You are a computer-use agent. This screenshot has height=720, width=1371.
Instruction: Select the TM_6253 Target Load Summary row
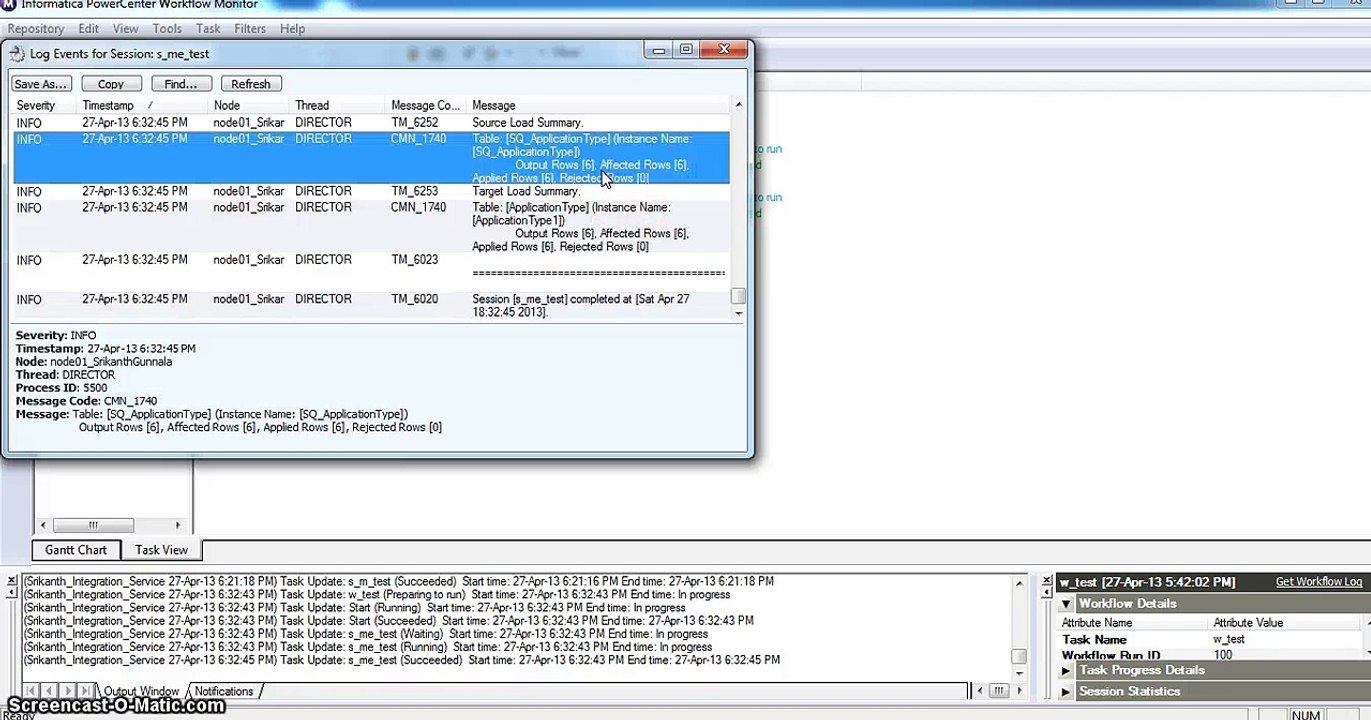click(371, 191)
